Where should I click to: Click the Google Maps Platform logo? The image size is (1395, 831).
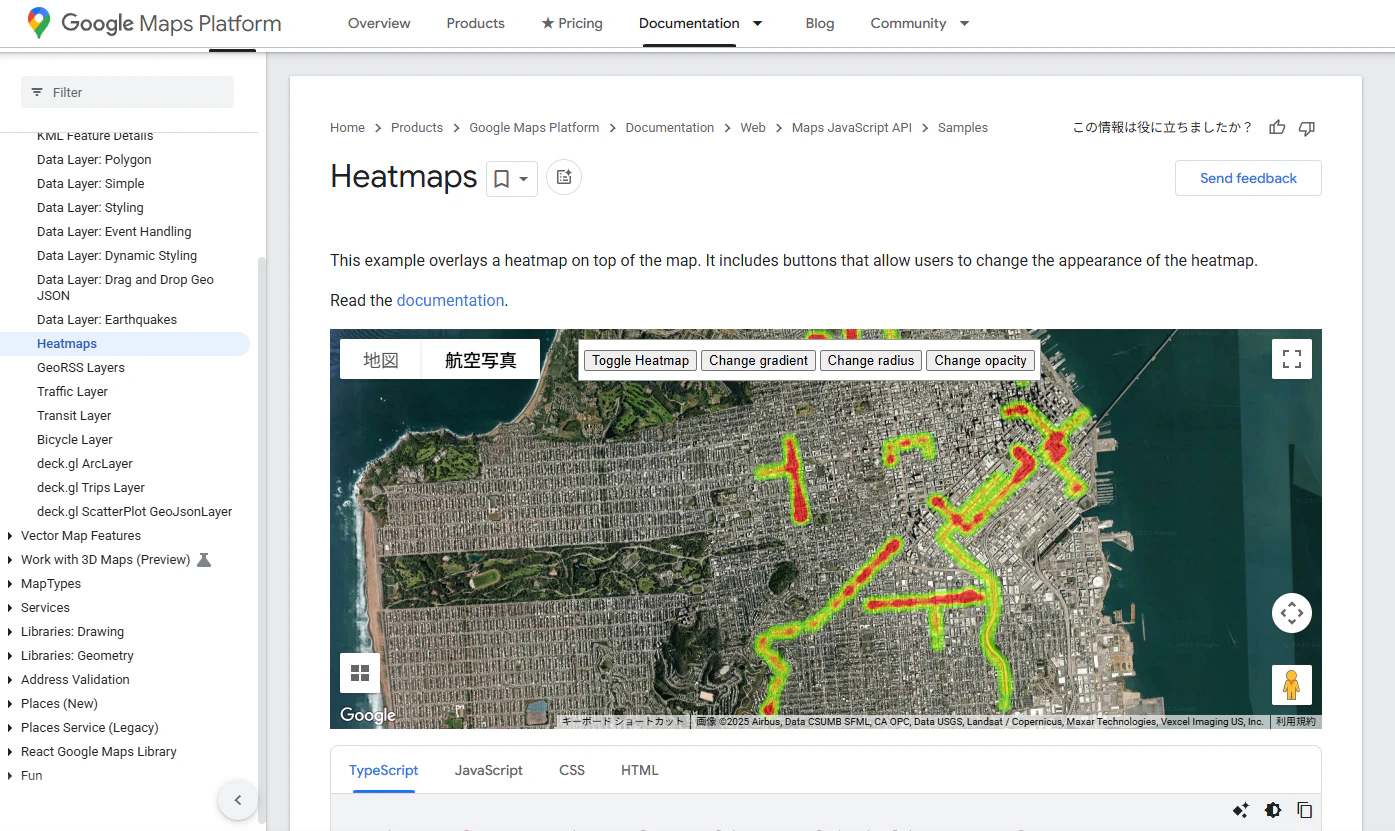(155, 23)
